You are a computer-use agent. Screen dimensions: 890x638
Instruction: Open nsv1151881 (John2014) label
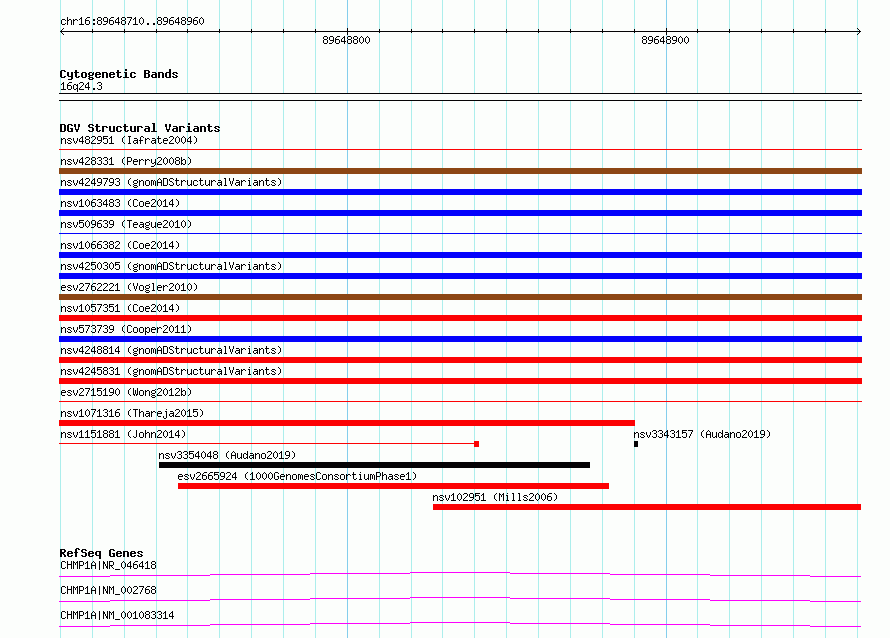[x=123, y=434]
